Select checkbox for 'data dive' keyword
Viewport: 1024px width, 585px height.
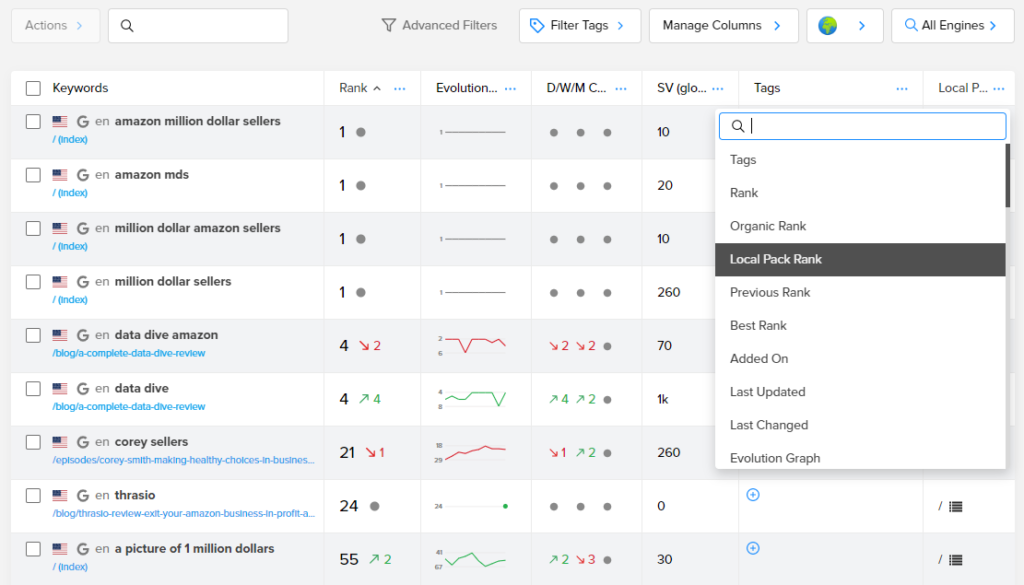coord(33,388)
